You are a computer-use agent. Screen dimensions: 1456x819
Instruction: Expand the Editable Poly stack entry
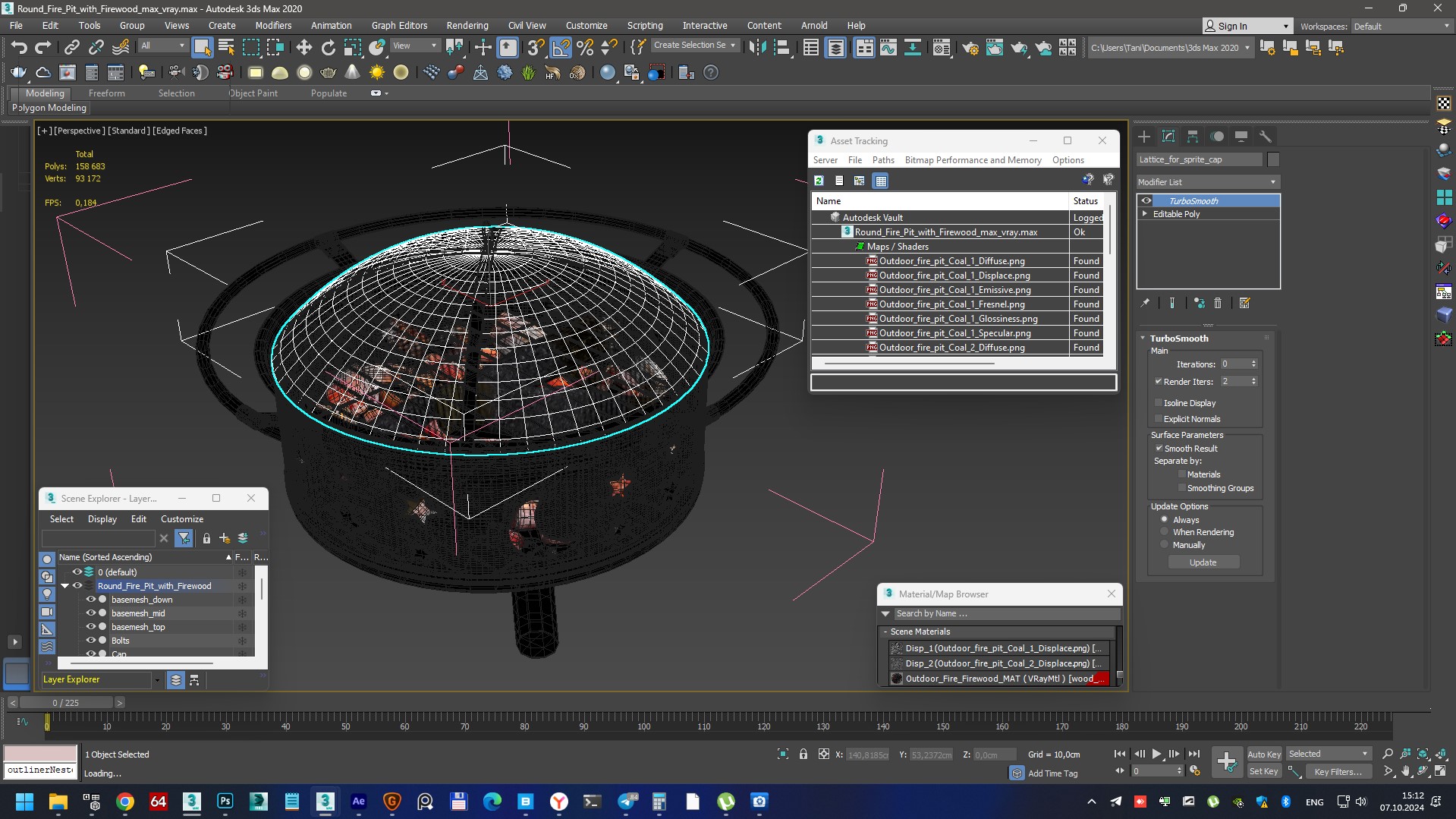[1145, 214]
